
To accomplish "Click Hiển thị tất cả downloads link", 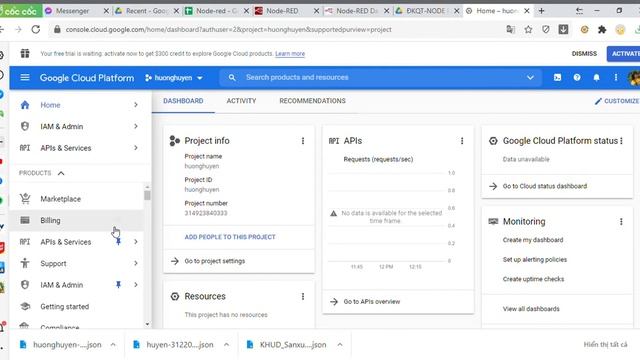I will click(x=605, y=345).
